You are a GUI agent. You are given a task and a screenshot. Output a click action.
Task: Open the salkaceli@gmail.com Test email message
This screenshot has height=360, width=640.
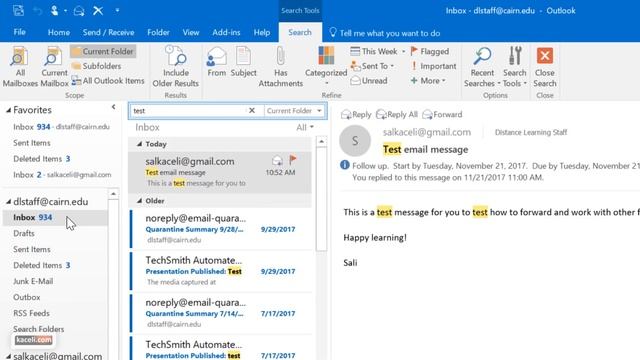pos(220,172)
